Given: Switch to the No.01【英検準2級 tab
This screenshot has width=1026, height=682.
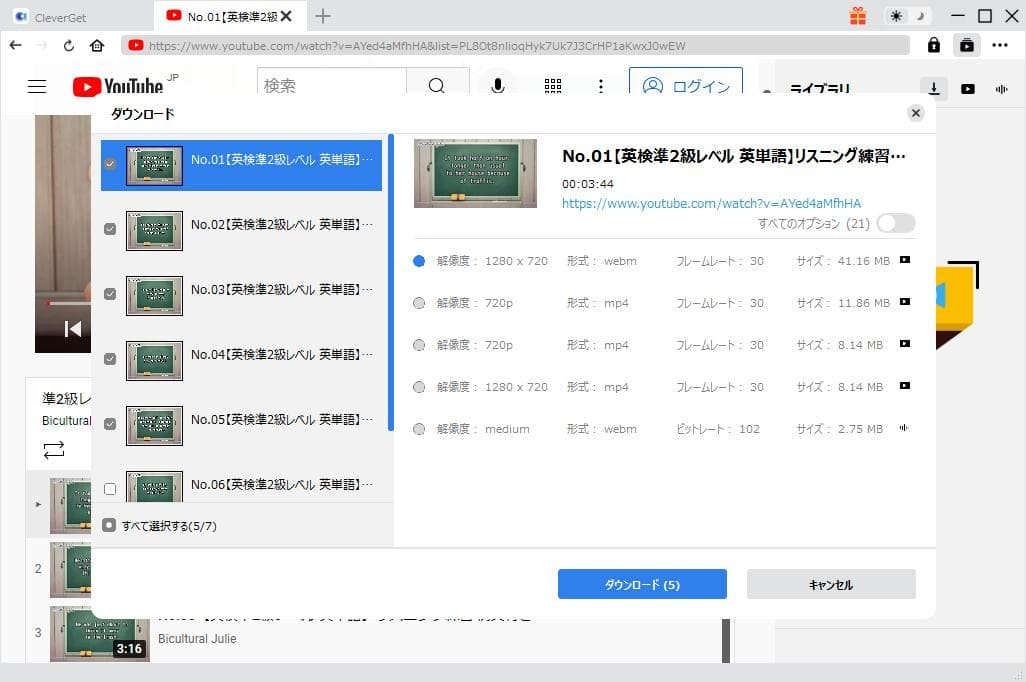Looking at the screenshot, I should (x=235, y=17).
